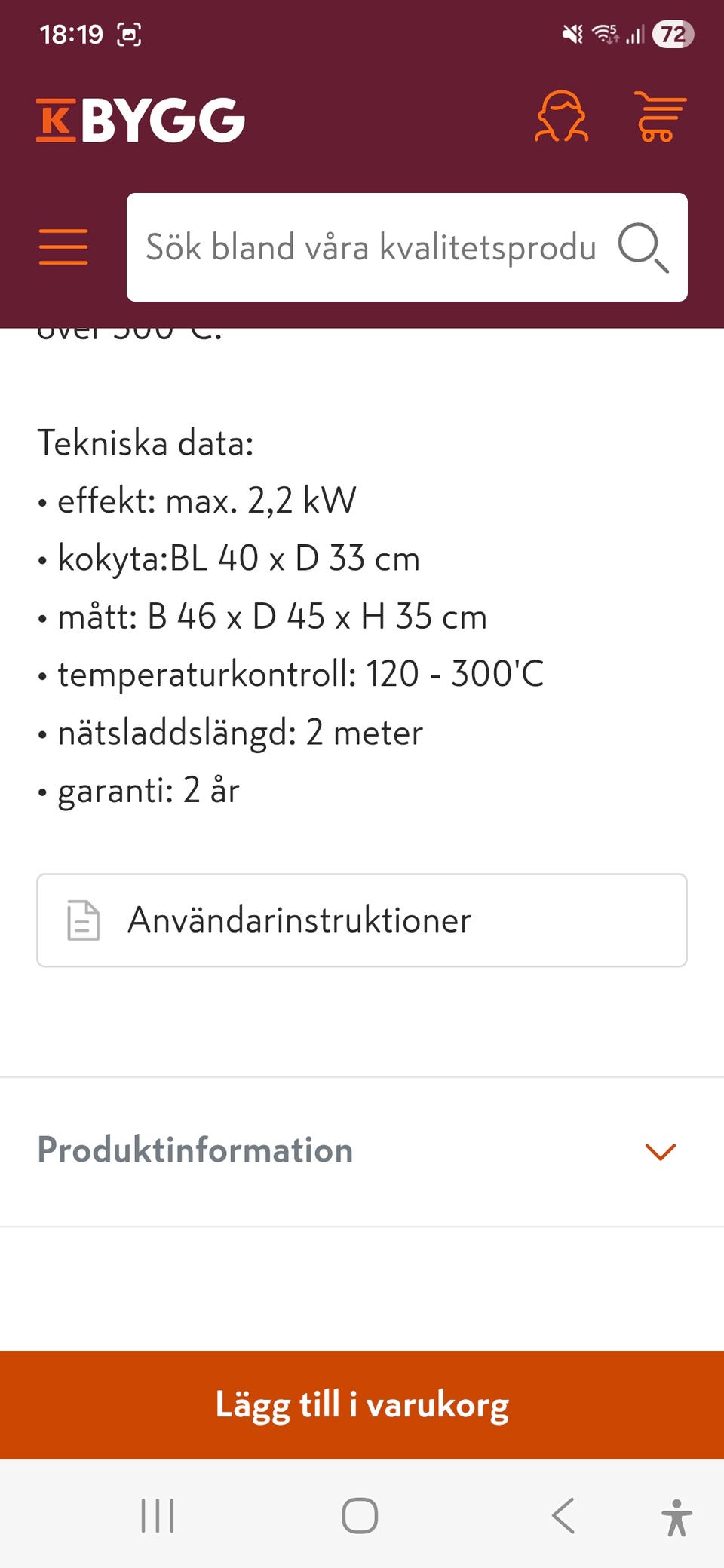Open the hamburger navigation menu
Image resolution: width=724 pixels, height=1568 pixels.
point(63,247)
